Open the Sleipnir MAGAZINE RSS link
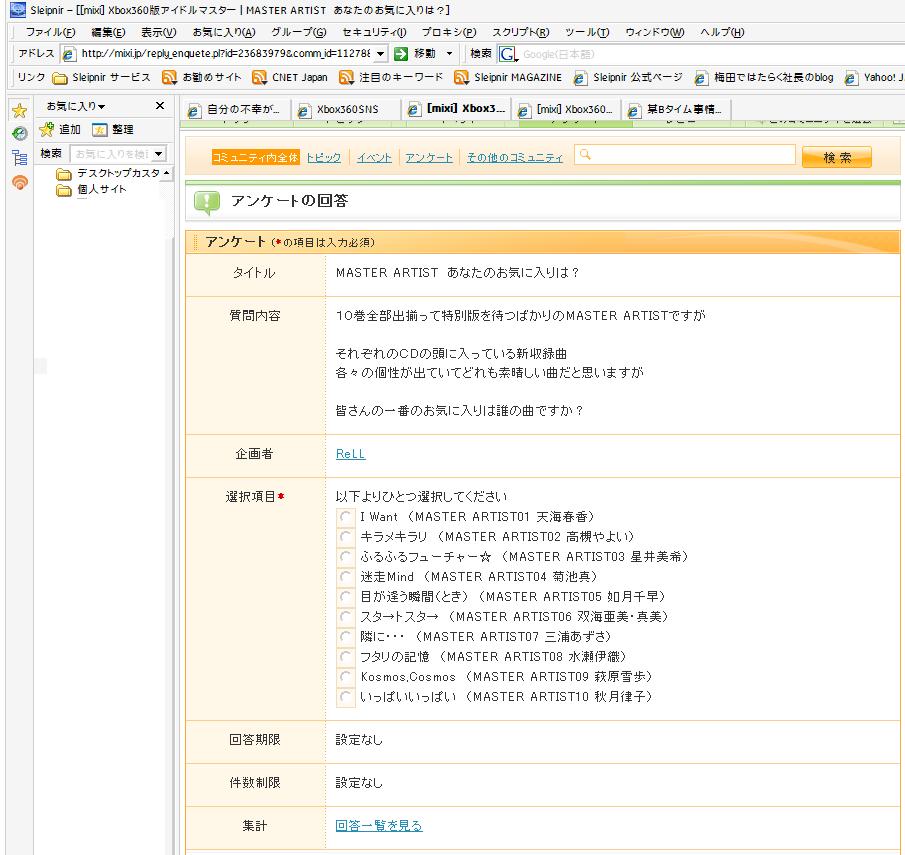 pyautogui.click(x=507, y=77)
